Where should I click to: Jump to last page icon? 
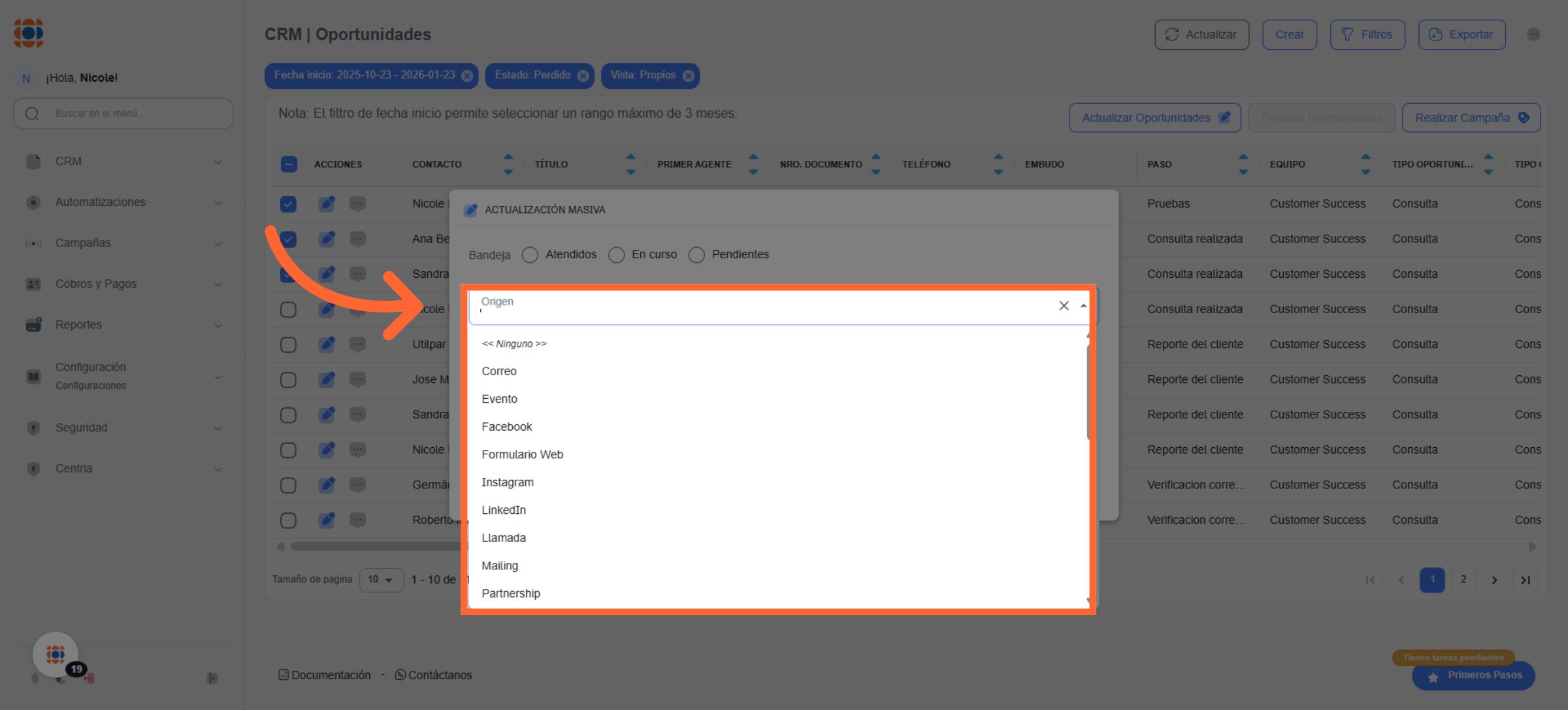coord(1526,580)
